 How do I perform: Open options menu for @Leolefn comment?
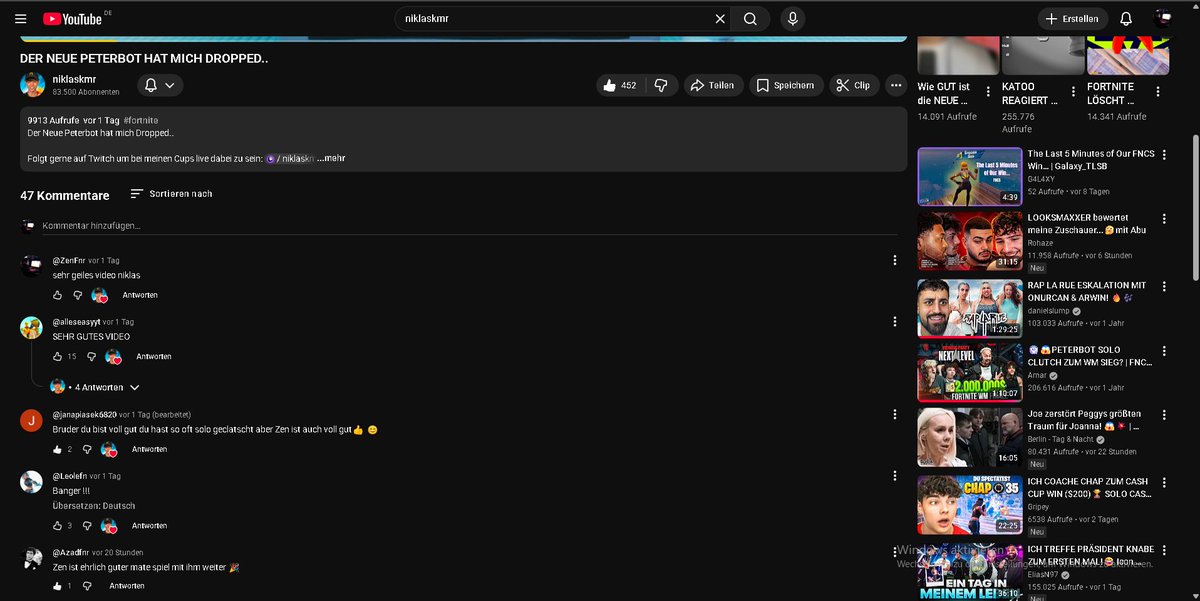point(894,476)
